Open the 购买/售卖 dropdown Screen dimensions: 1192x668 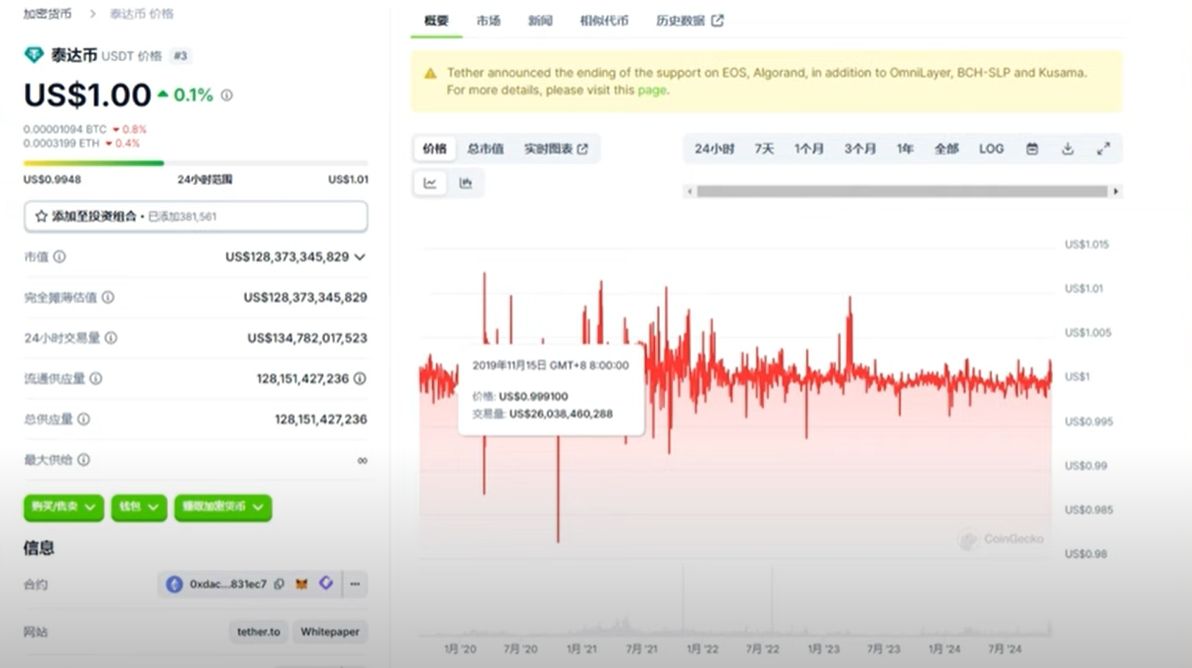pyautogui.click(x=63, y=508)
